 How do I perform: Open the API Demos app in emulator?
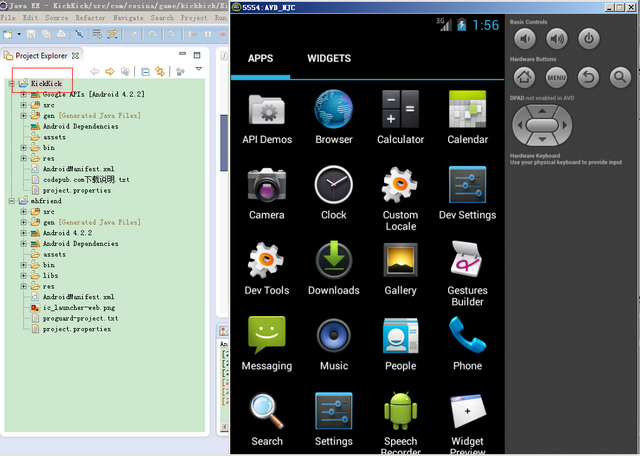(267, 118)
